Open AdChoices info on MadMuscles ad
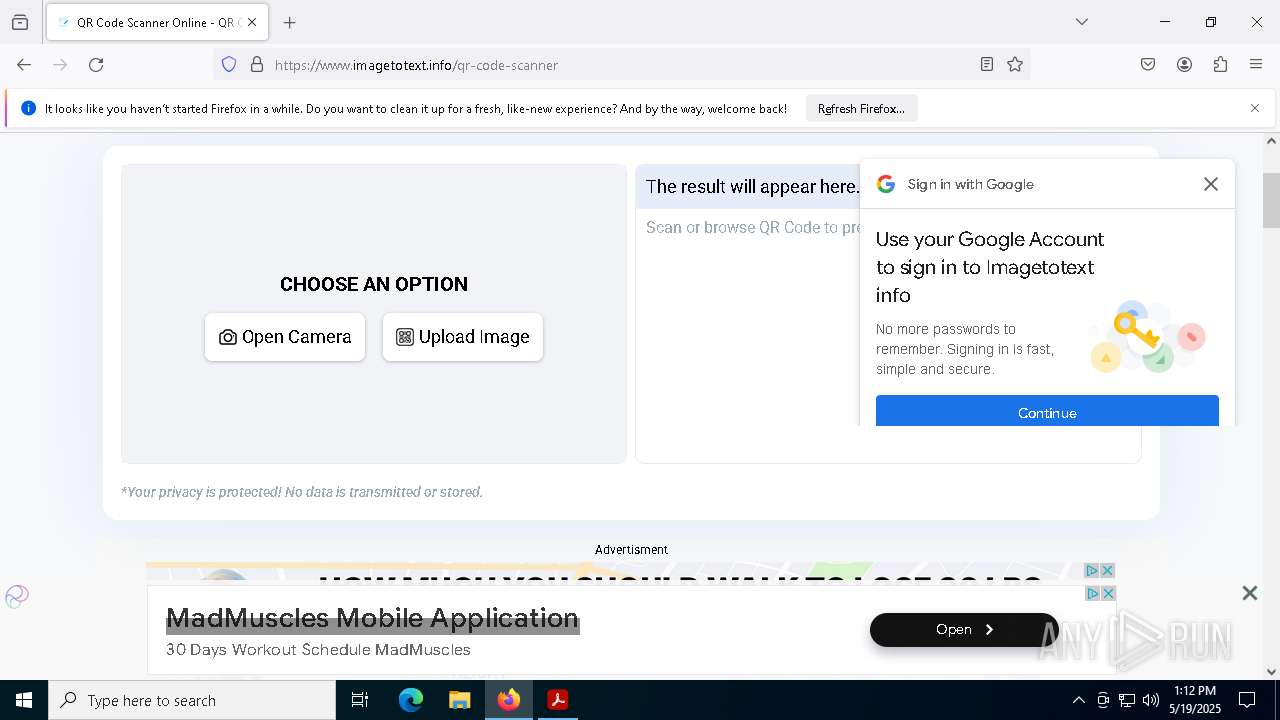1280x720 pixels. pos(1093,593)
